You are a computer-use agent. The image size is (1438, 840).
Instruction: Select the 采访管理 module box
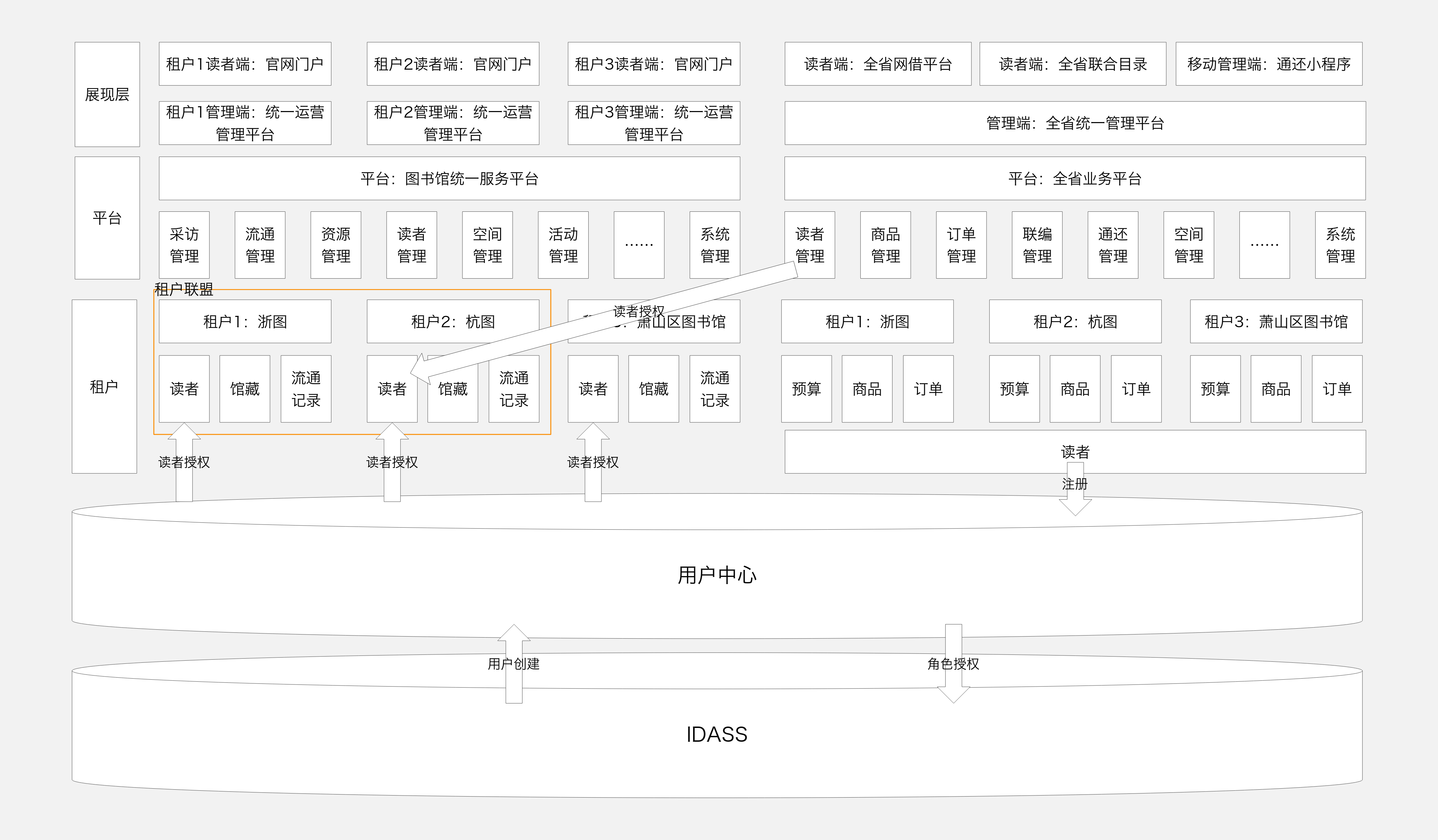pos(184,245)
